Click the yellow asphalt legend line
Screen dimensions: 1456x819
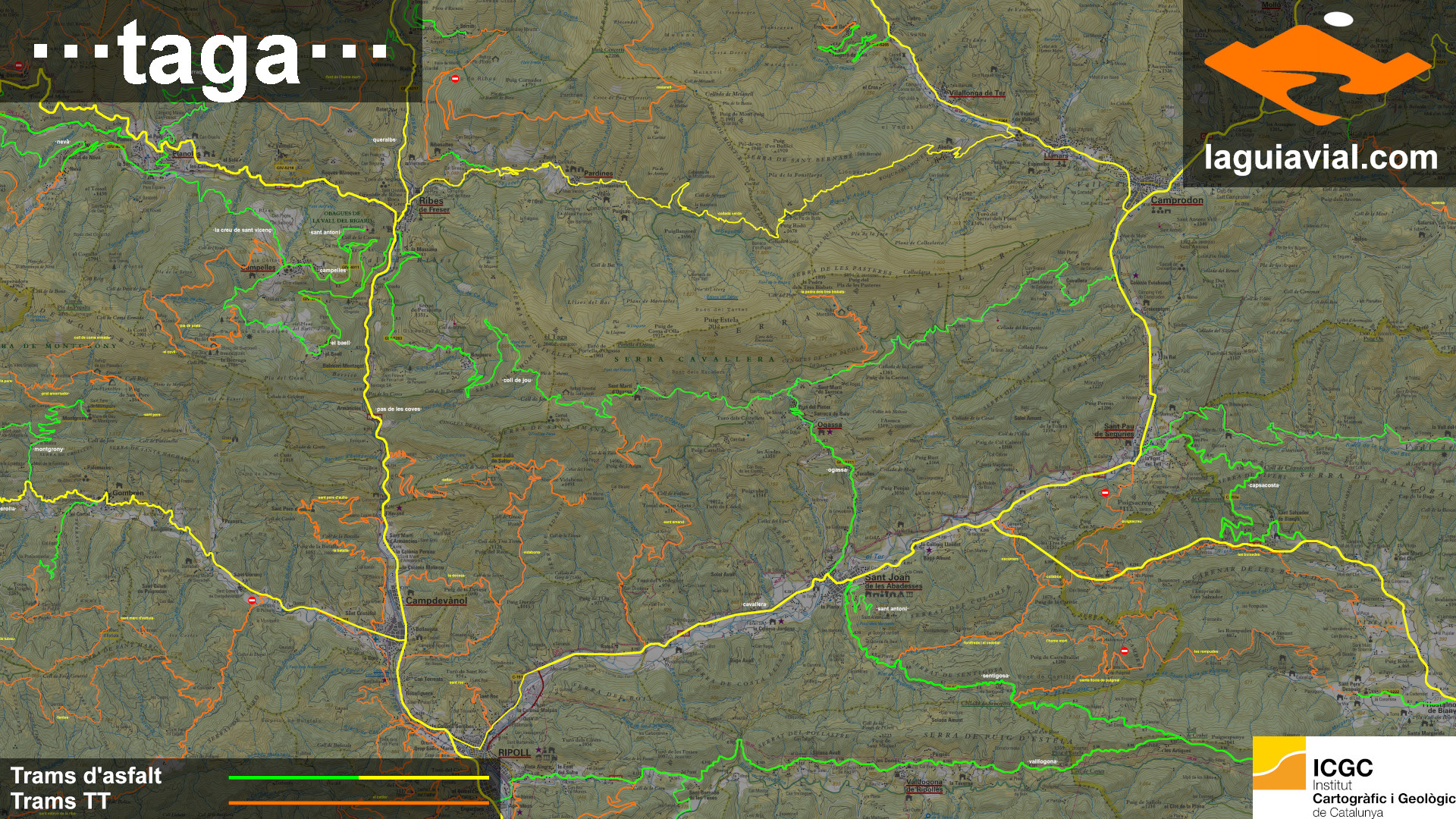click(x=423, y=777)
